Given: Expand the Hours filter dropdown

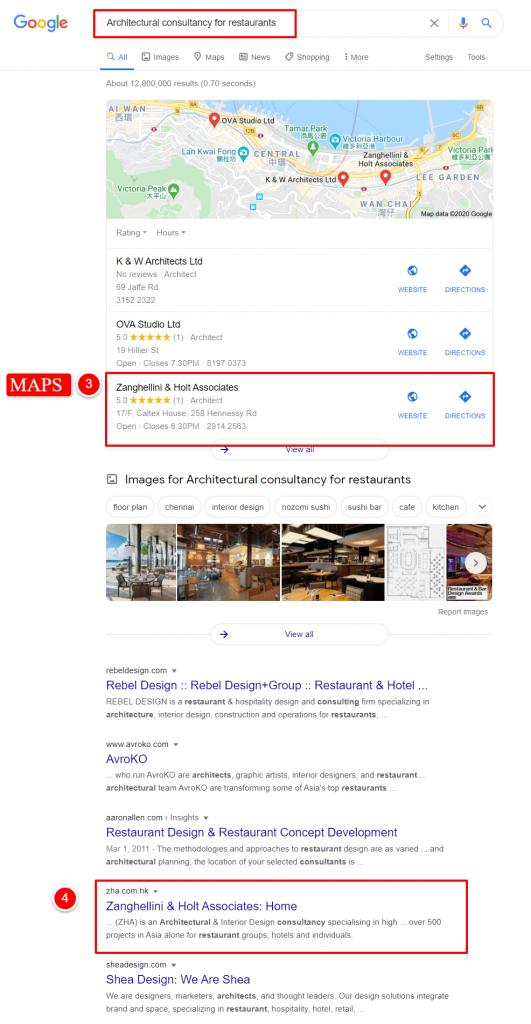Looking at the screenshot, I should (171, 232).
